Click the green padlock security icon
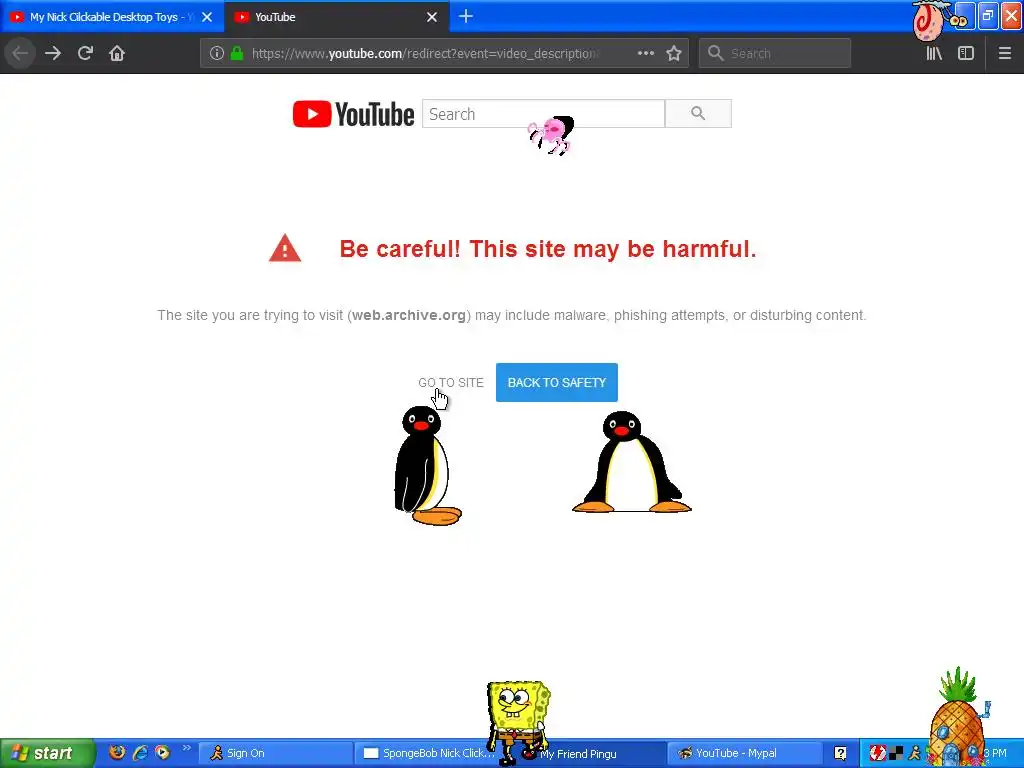 pos(237,53)
